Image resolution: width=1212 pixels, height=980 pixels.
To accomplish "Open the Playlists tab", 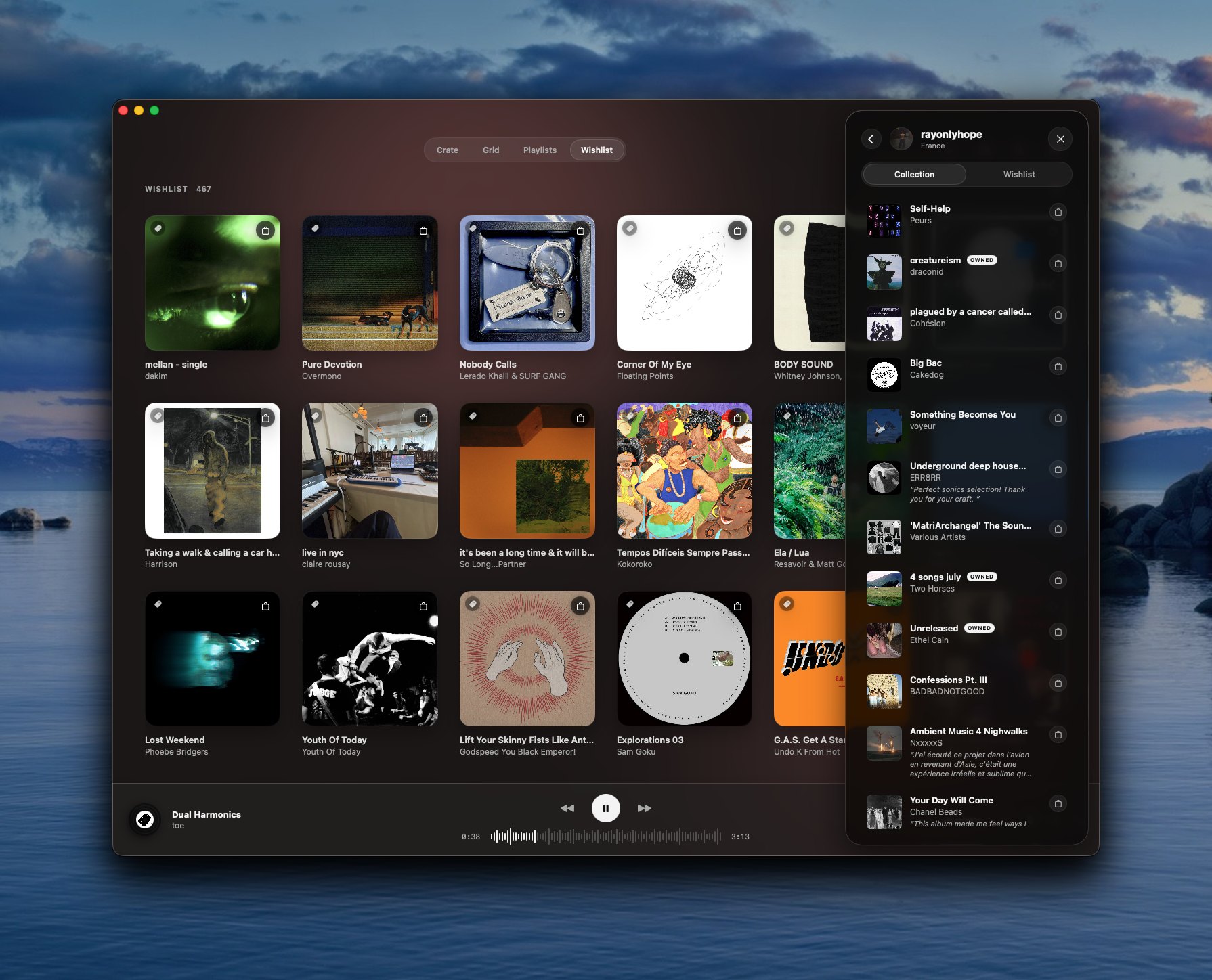I will (540, 150).
